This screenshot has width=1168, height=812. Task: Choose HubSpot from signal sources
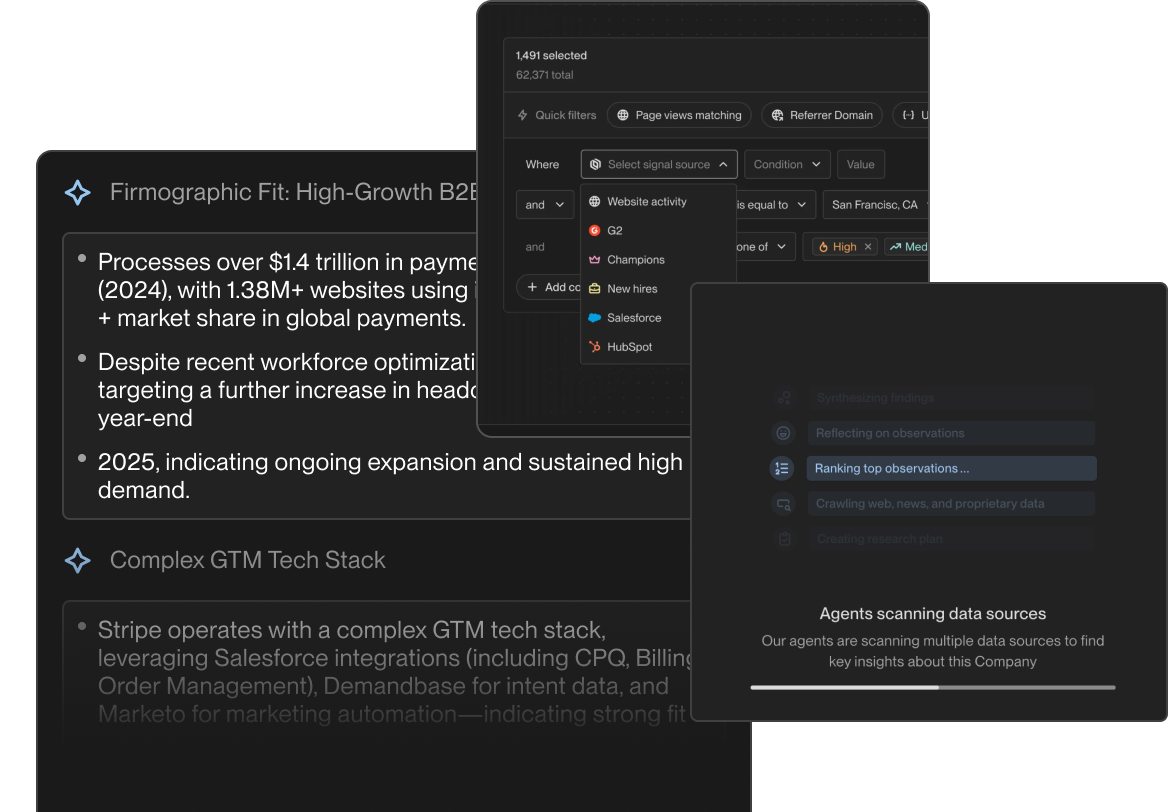[637, 346]
